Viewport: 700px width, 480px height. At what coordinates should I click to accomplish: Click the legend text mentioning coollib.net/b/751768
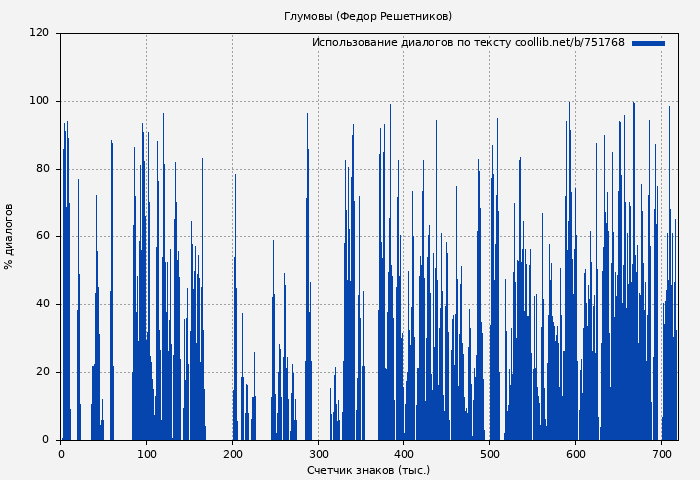coord(468,43)
